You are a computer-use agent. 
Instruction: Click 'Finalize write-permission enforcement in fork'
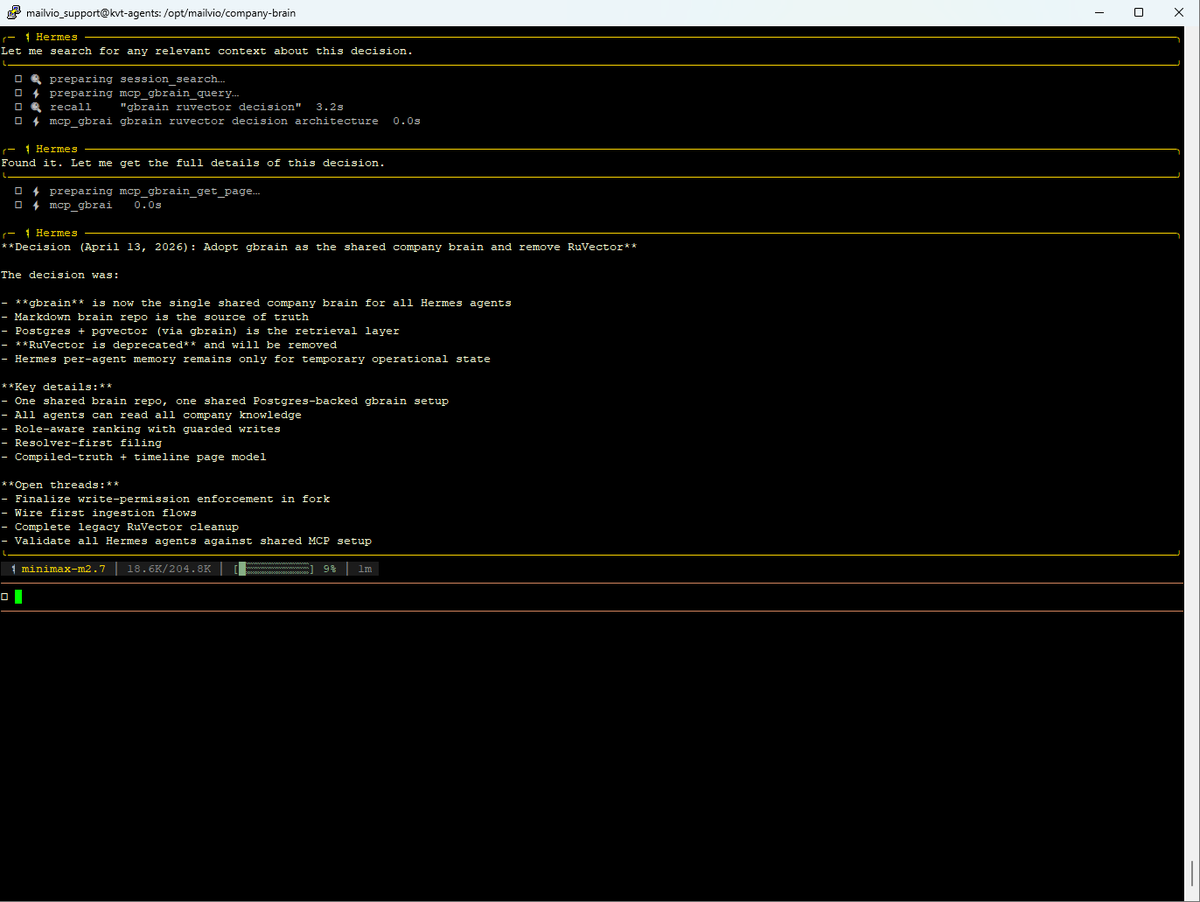(165, 499)
